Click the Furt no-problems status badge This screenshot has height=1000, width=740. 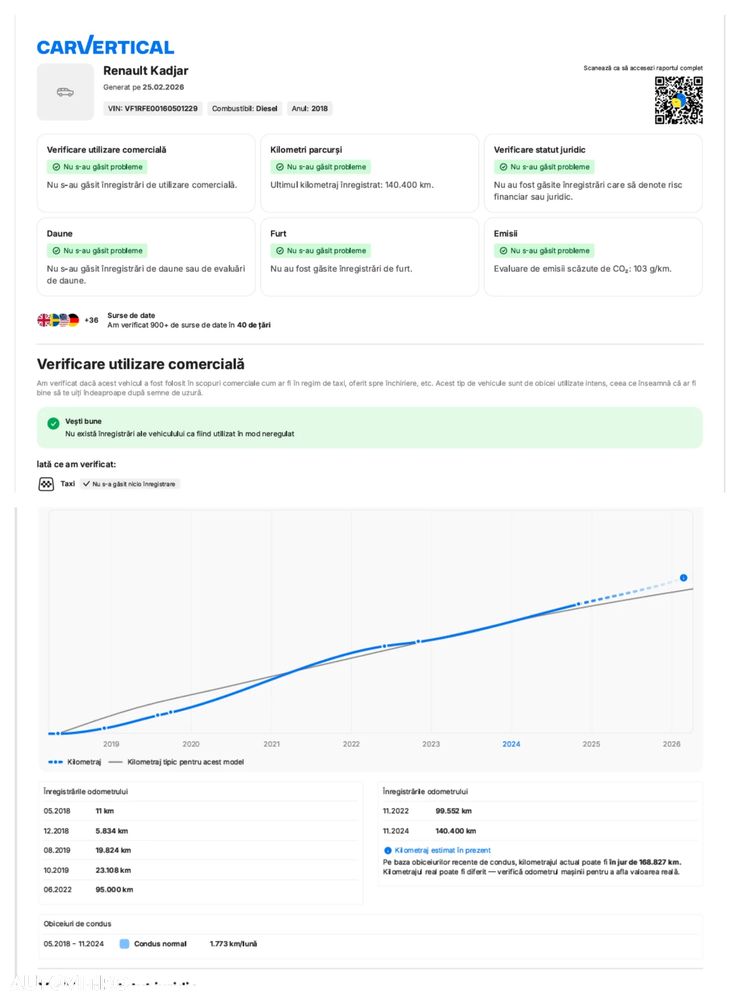322,251
